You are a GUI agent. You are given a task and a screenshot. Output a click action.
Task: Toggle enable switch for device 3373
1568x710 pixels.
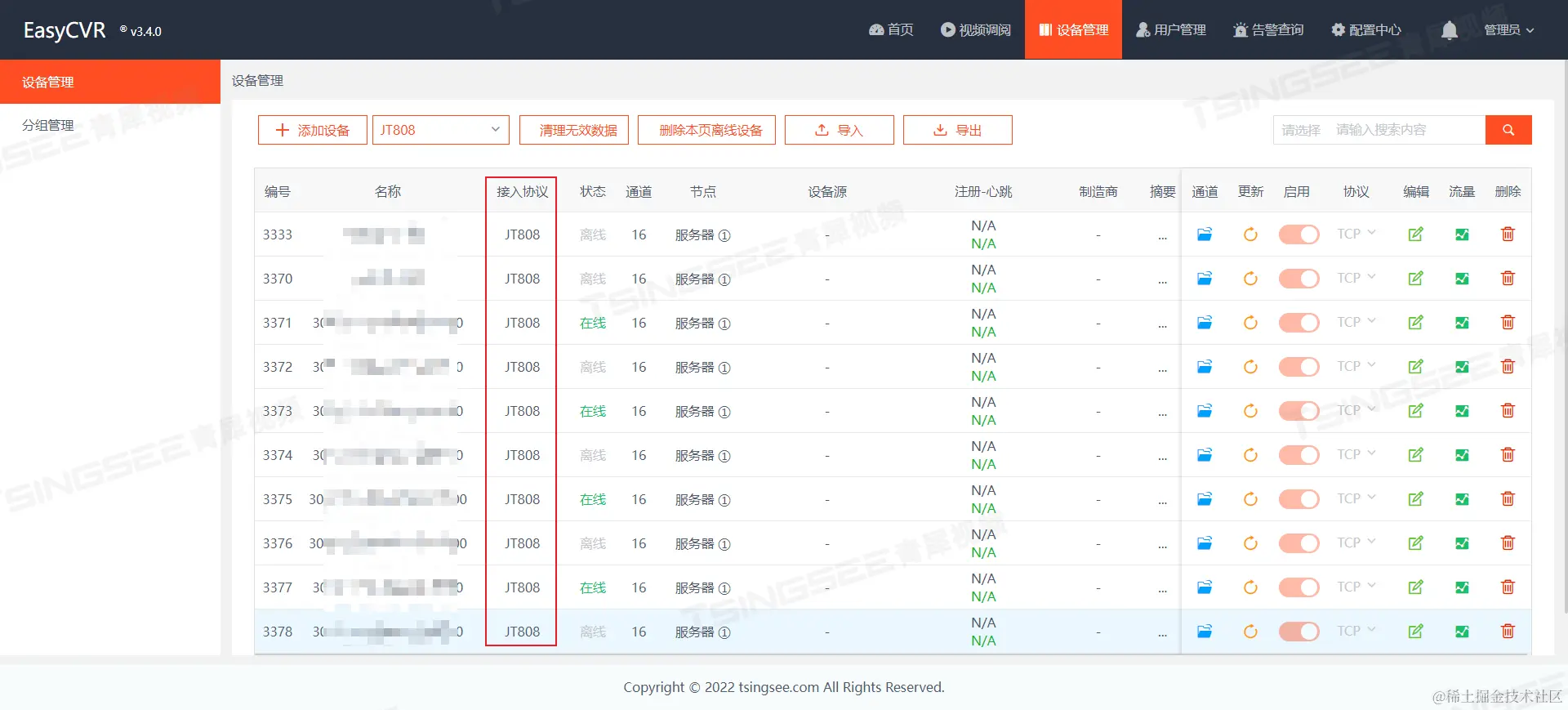click(1298, 411)
